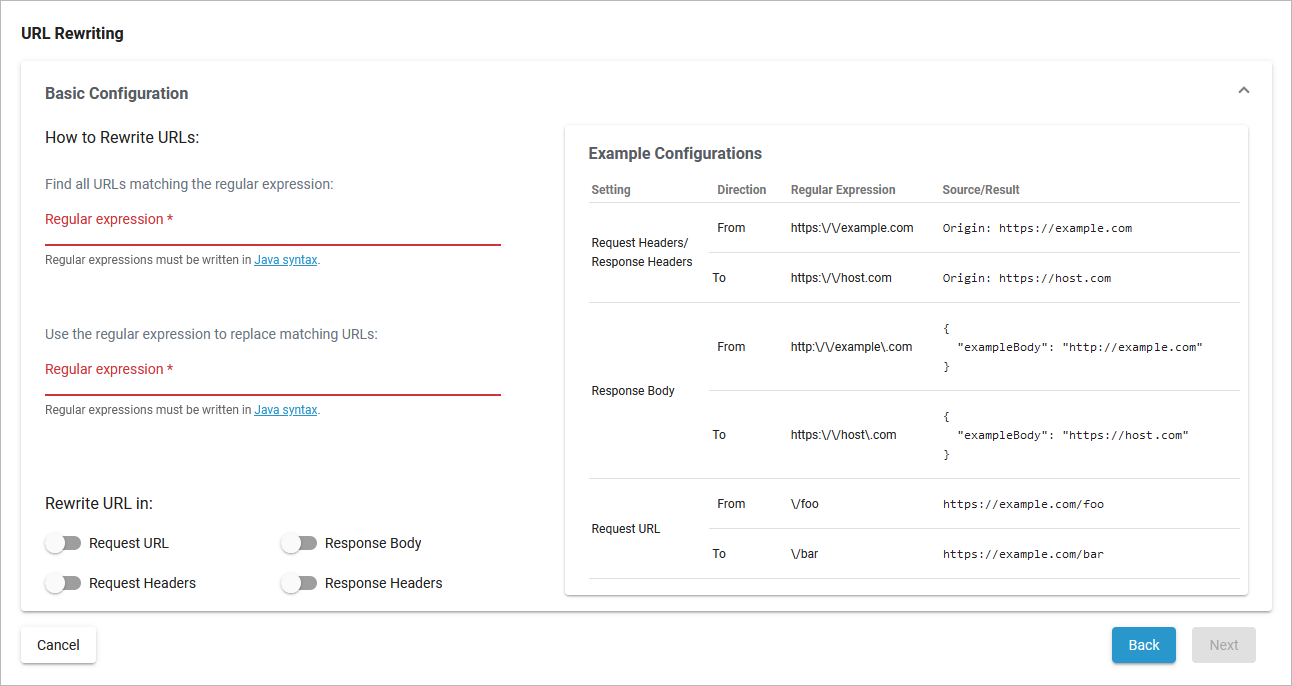Open Java syntax link under the replace field
This screenshot has height=686, width=1292.
(x=285, y=410)
